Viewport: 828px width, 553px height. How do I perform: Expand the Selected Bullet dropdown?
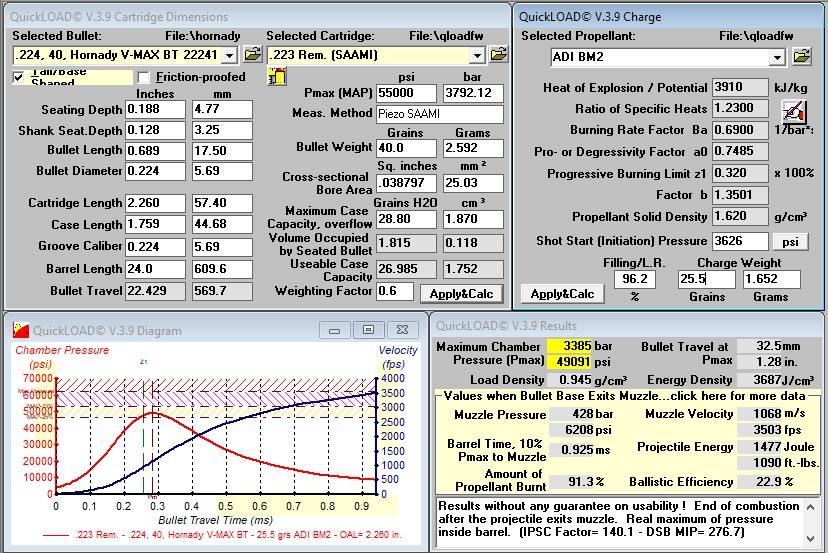229,55
